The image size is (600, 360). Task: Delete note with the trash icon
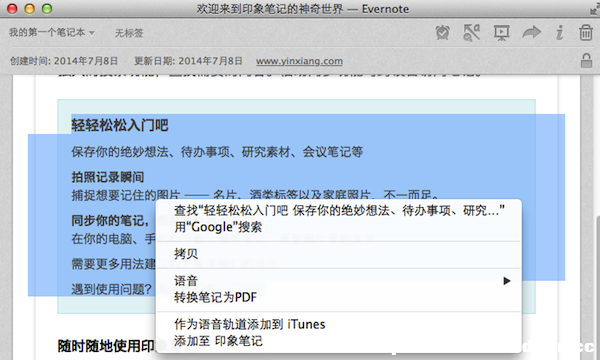(586, 33)
